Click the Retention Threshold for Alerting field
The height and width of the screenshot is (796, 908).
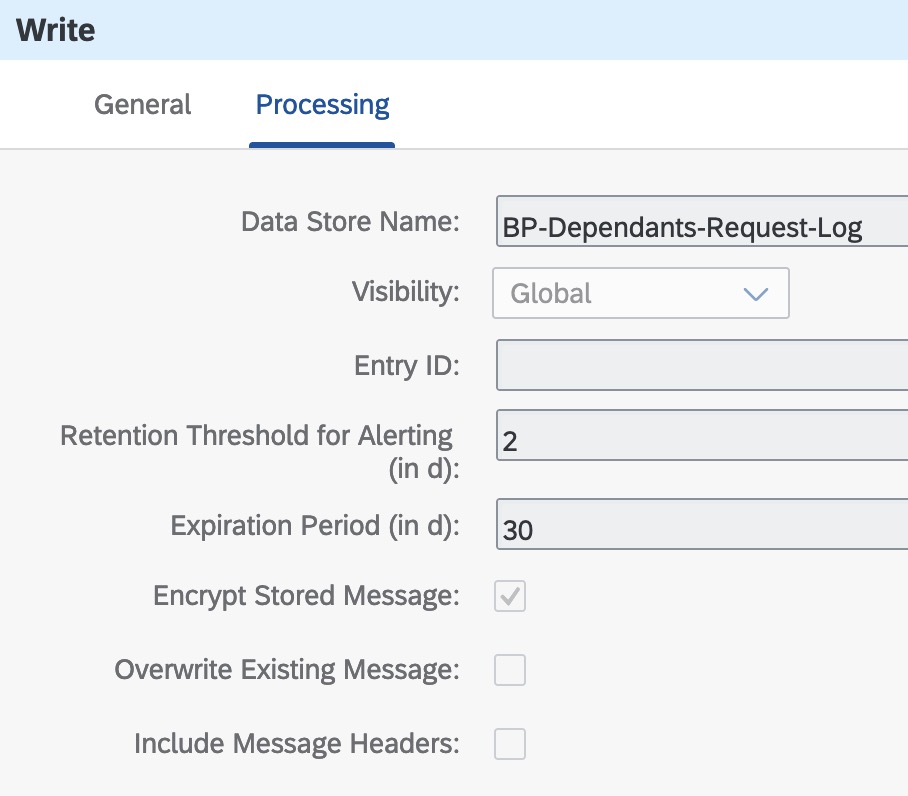[x=702, y=435]
